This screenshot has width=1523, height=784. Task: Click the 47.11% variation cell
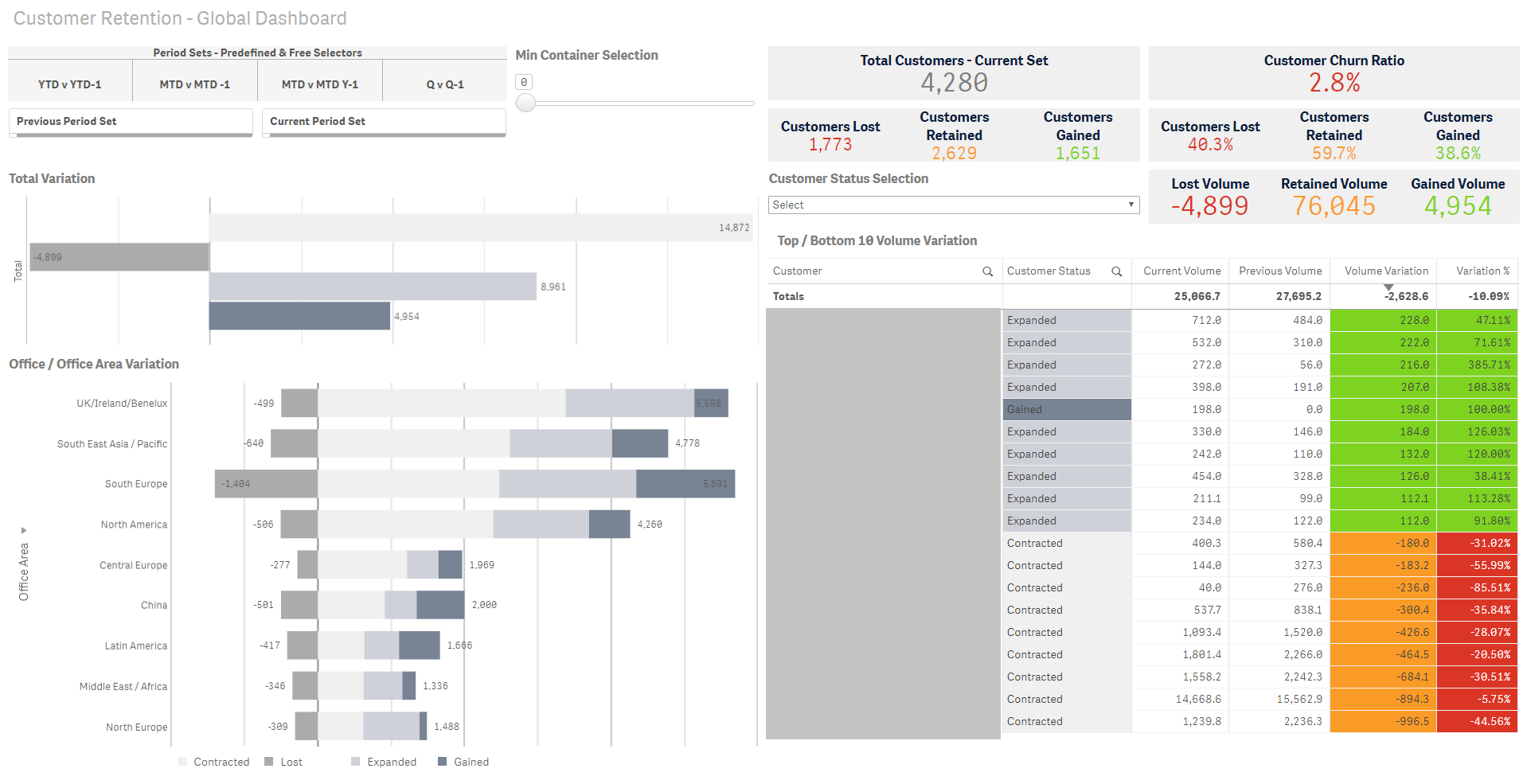(x=1478, y=321)
